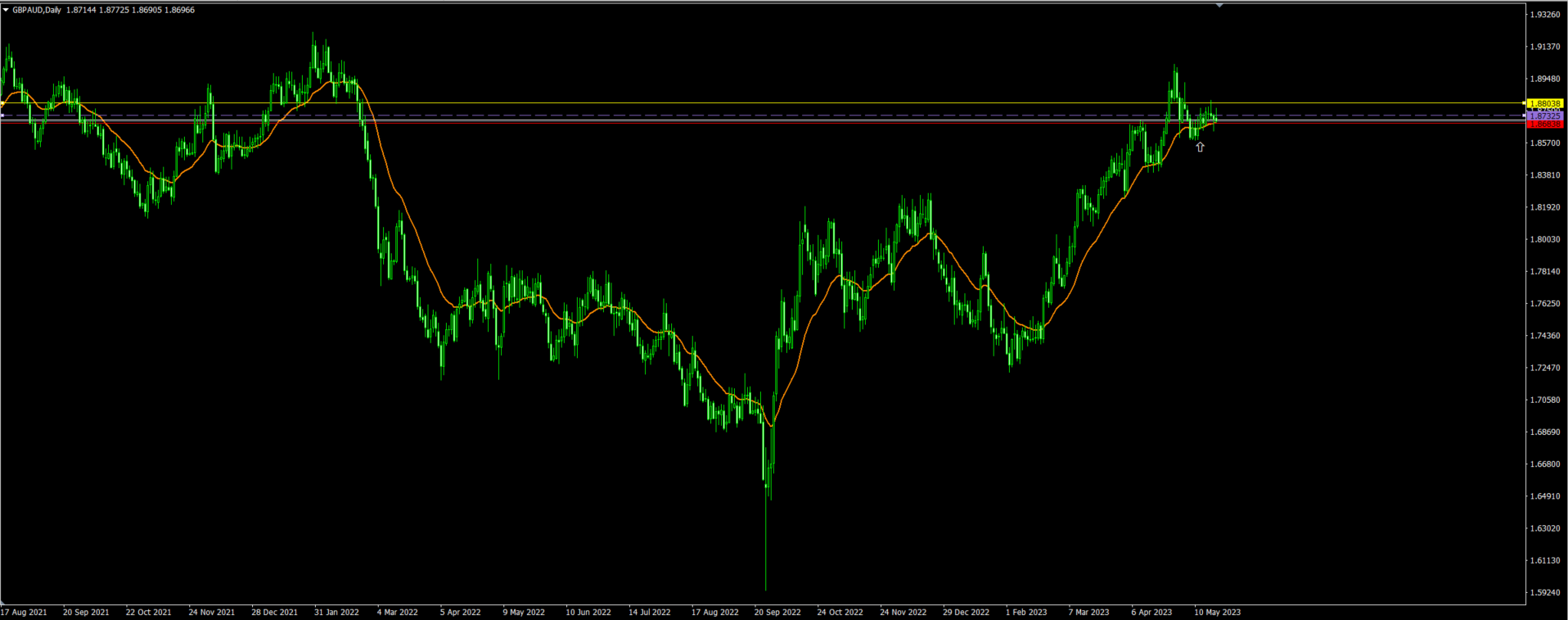Click the red 1.86838 price label

coord(1545,124)
